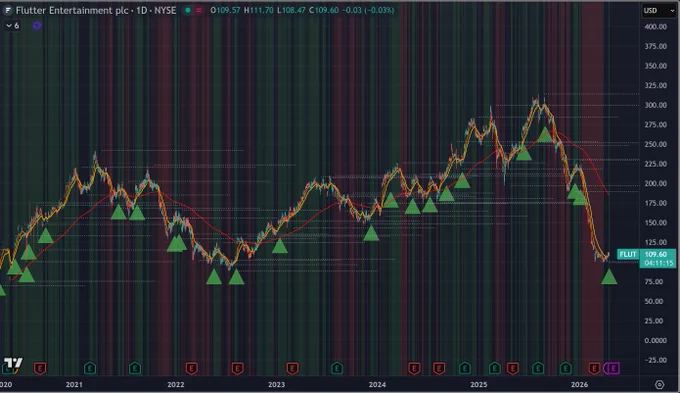Open the green earnings marker for early 2025
680x393 pixels.
pos(494,368)
